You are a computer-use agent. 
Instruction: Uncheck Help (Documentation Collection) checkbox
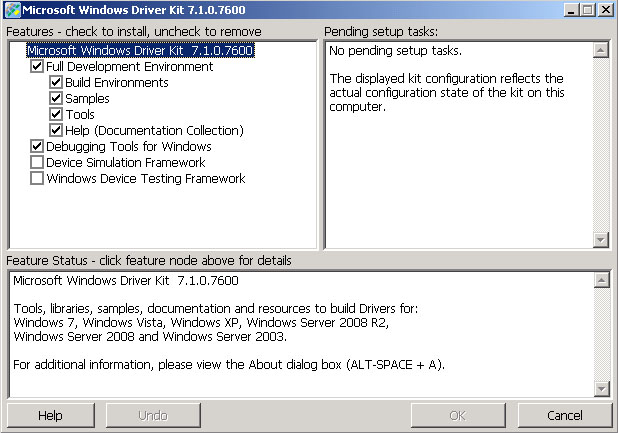[56, 130]
